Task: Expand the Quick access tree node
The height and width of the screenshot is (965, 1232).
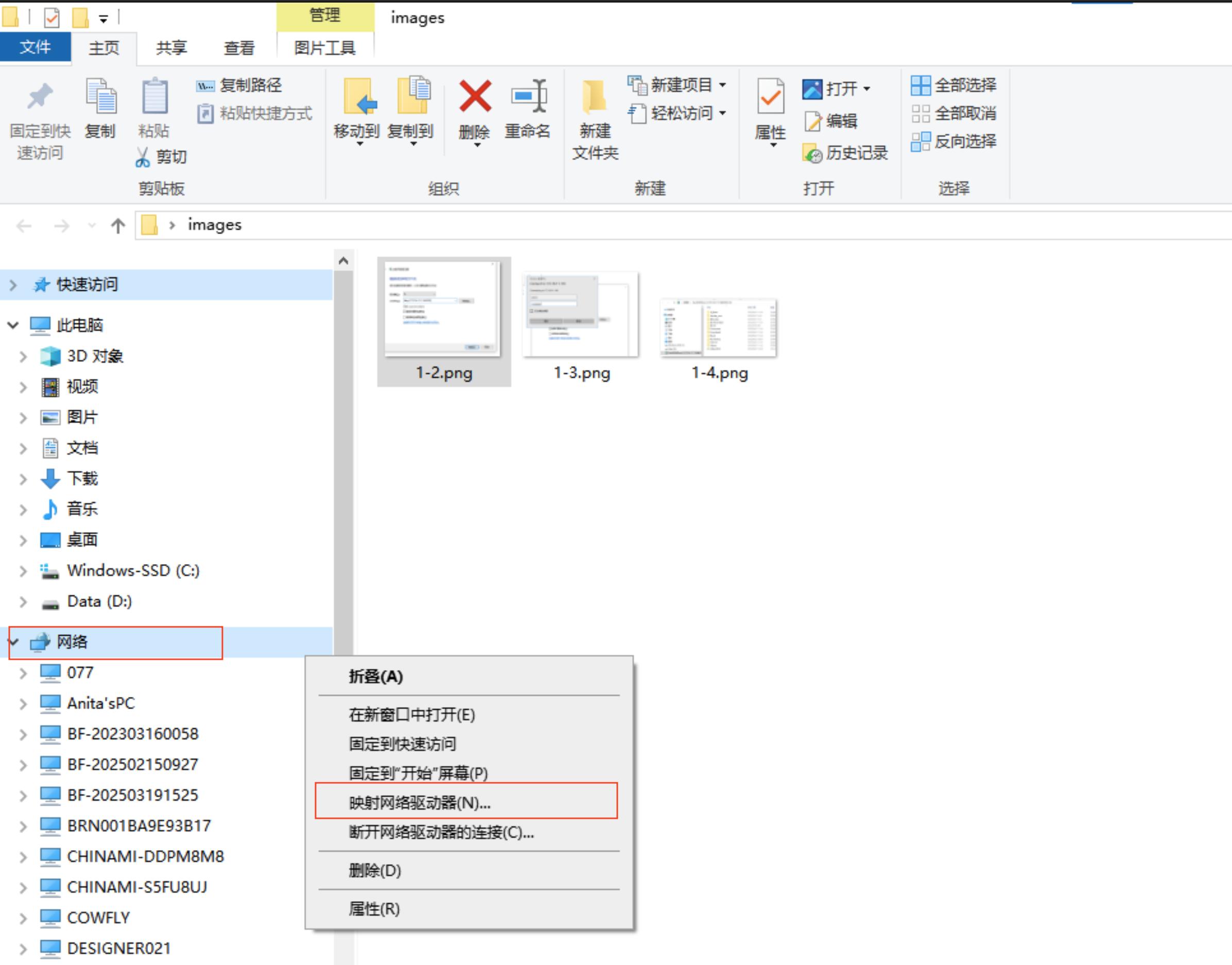Action: pos(13,285)
